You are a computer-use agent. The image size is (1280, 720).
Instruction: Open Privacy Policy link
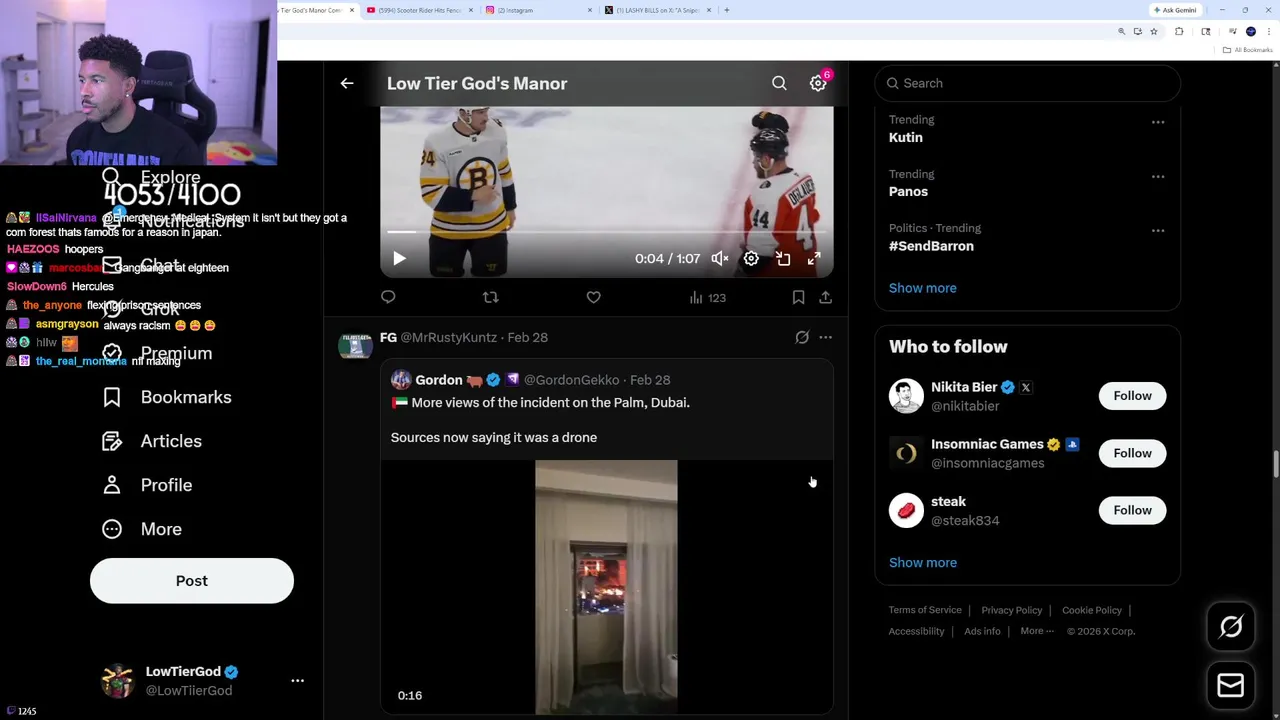(x=1011, y=610)
